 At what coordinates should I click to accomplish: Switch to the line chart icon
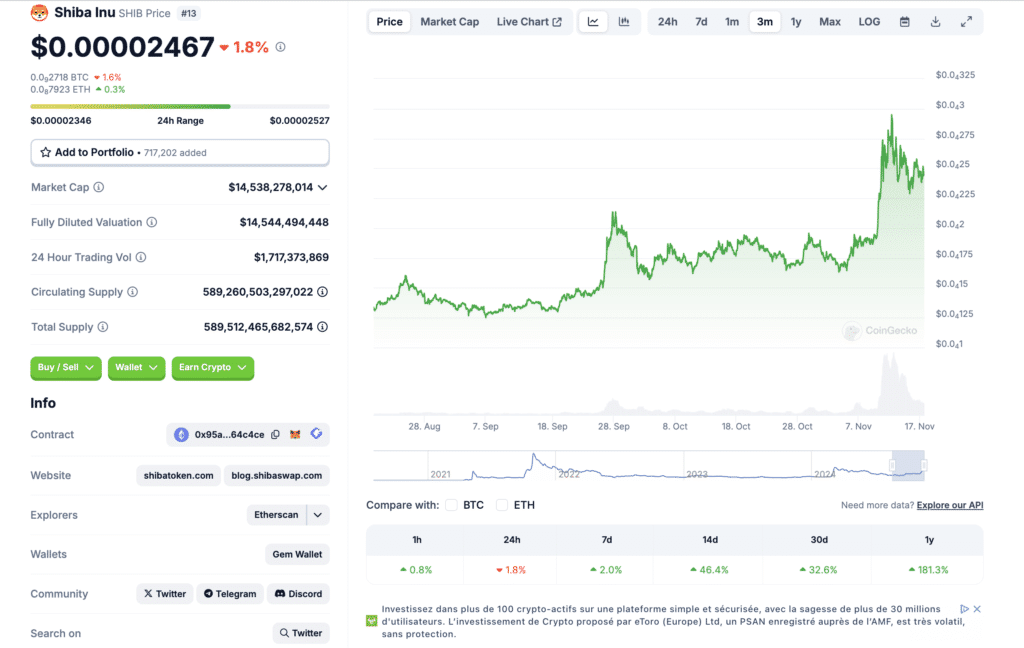[593, 22]
